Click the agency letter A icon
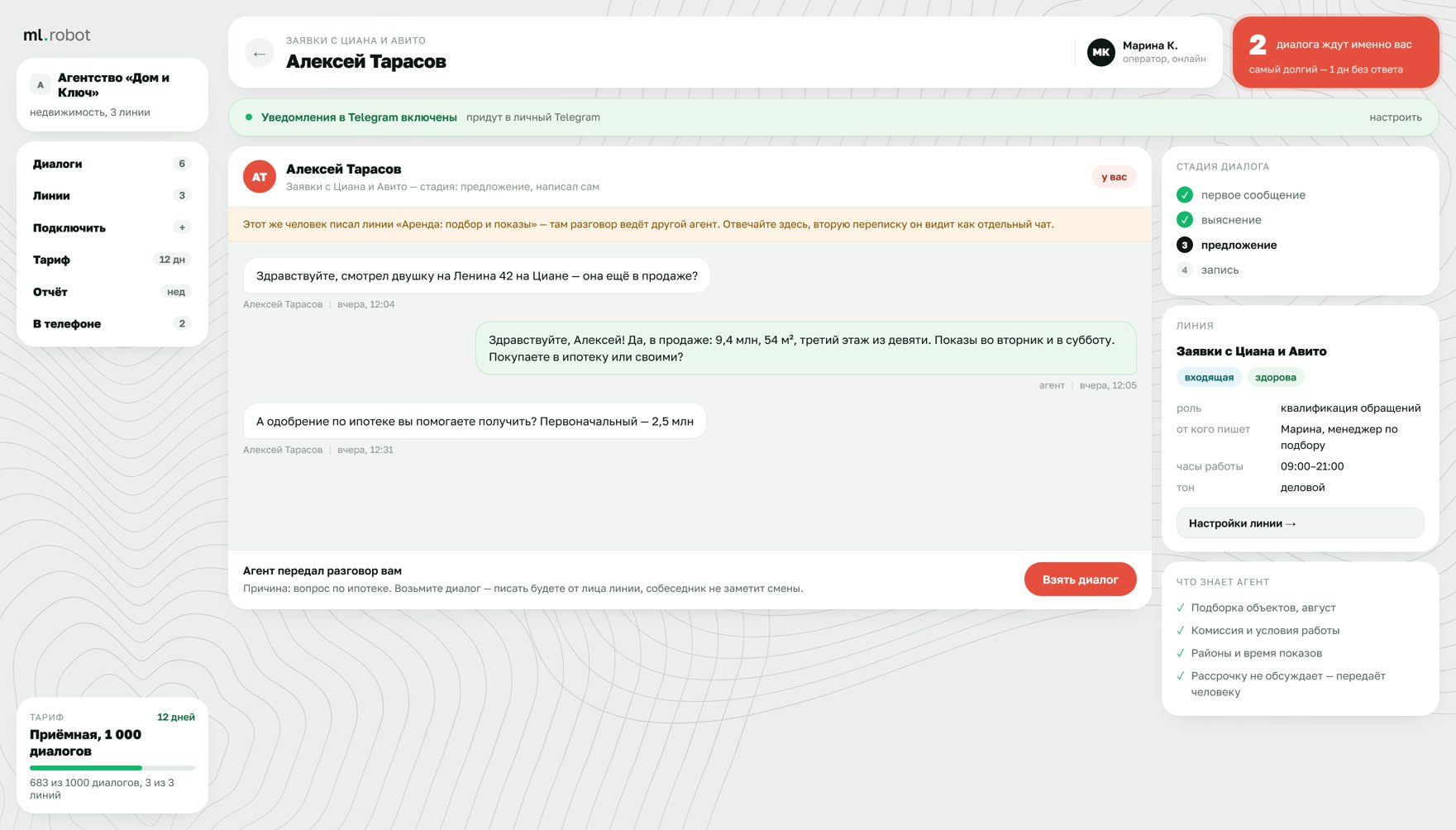Image resolution: width=1456 pixels, height=830 pixels. [41, 84]
